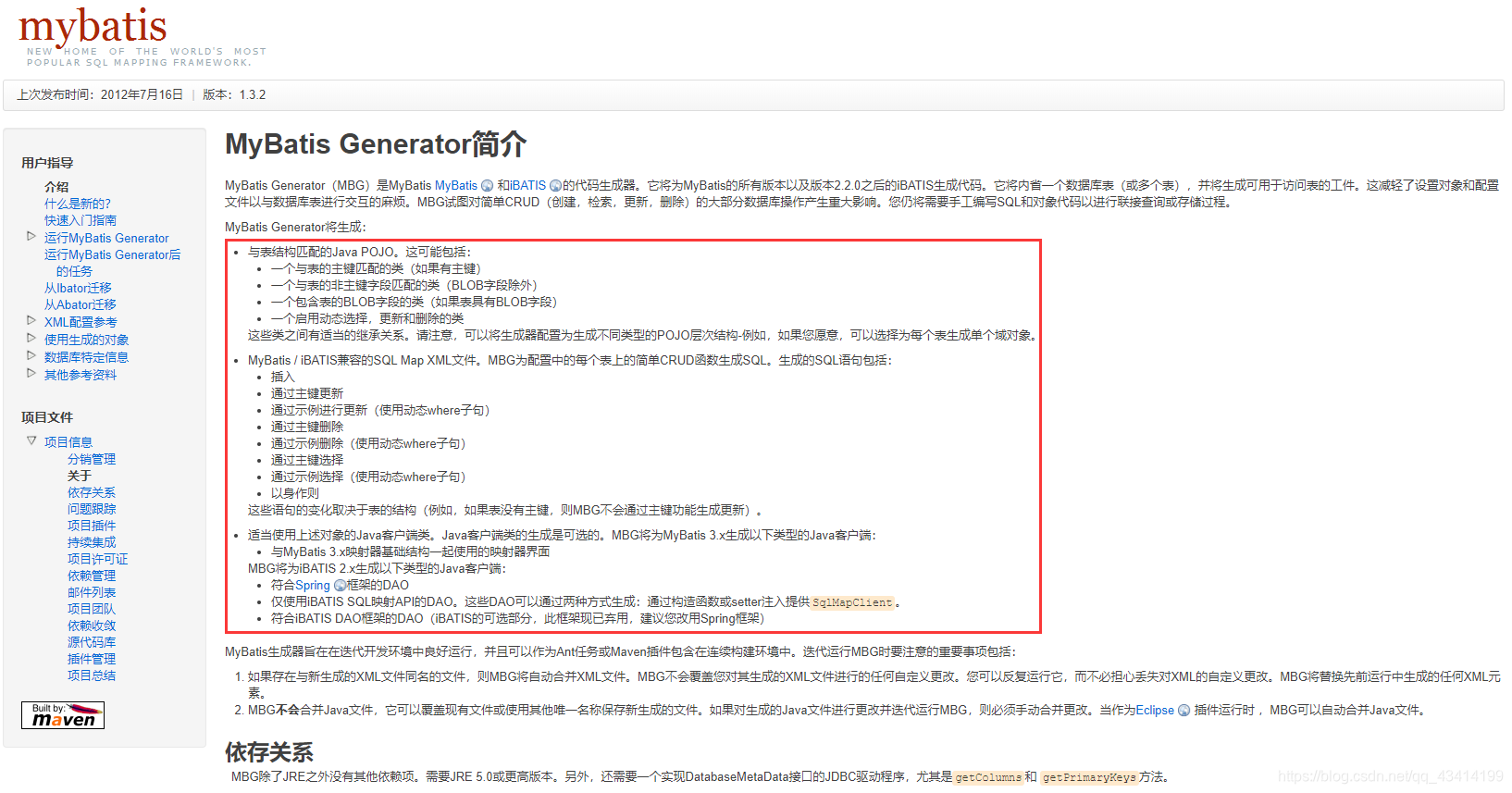This screenshot has width=1512, height=793.
Task: Collapse the 项目信息 tree arrow
Action: [x=31, y=440]
